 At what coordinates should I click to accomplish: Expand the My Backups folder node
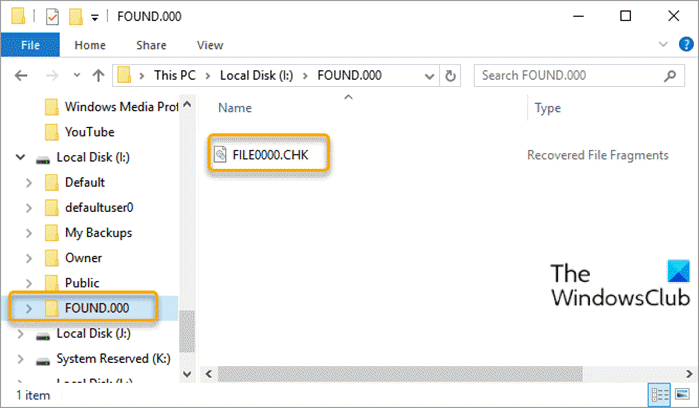click(29, 233)
